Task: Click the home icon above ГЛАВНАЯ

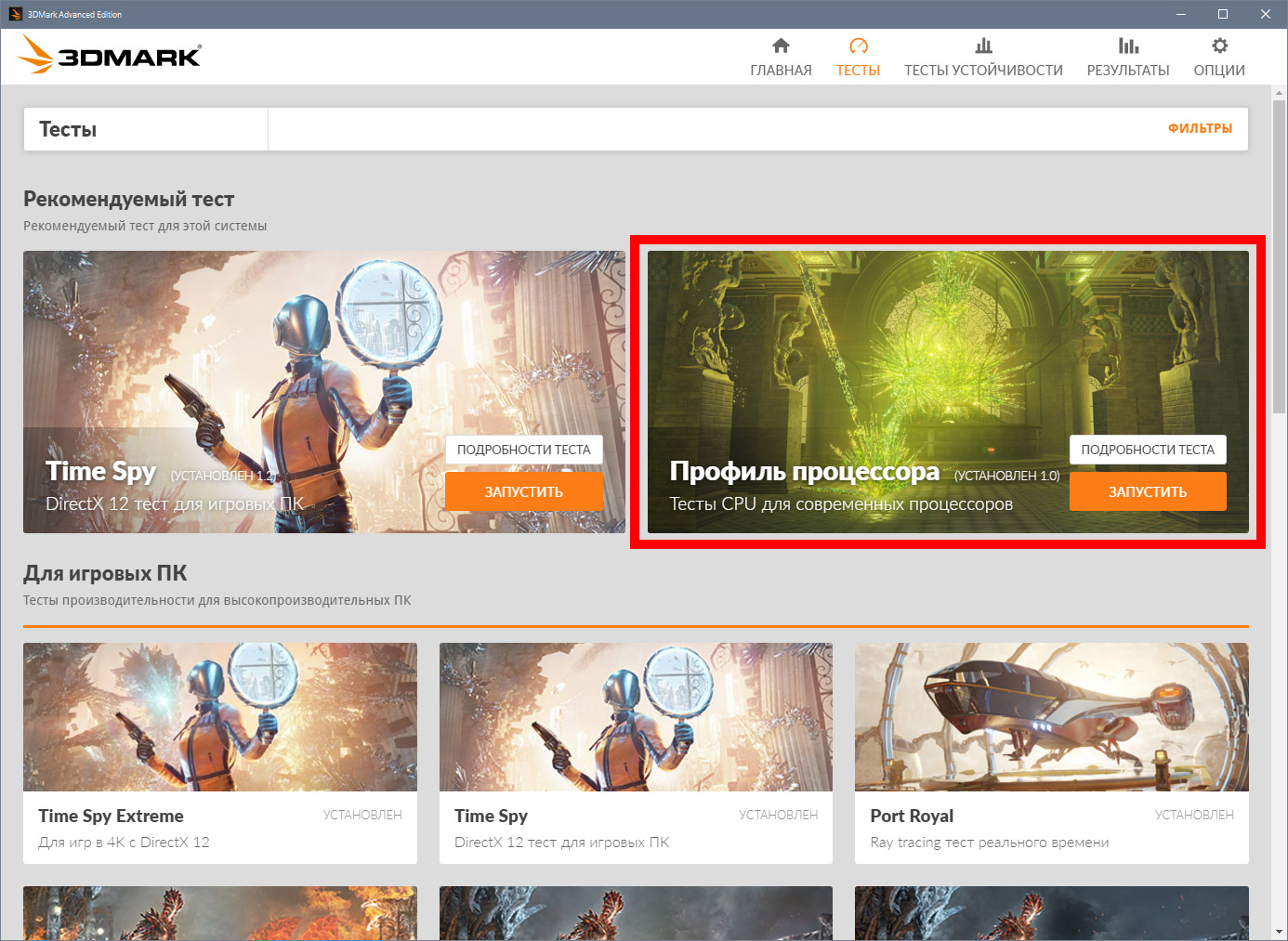Action: point(781,46)
